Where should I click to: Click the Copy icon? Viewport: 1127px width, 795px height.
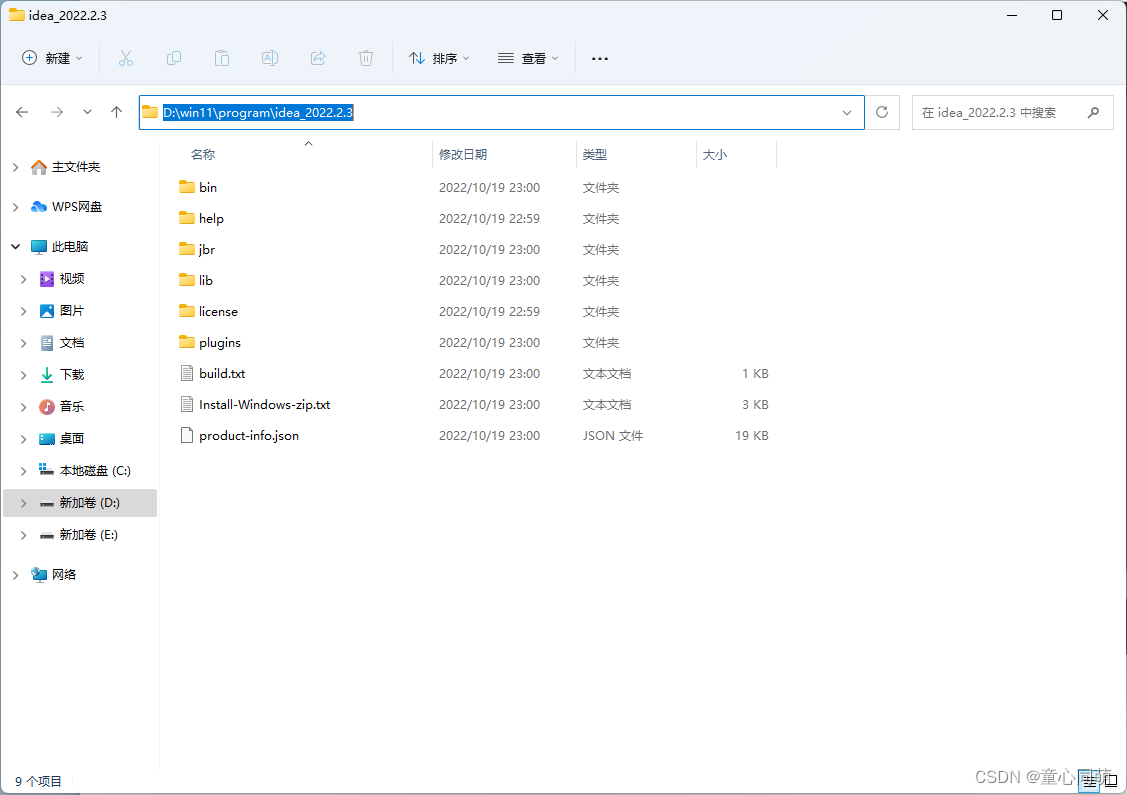coord(173,58)
